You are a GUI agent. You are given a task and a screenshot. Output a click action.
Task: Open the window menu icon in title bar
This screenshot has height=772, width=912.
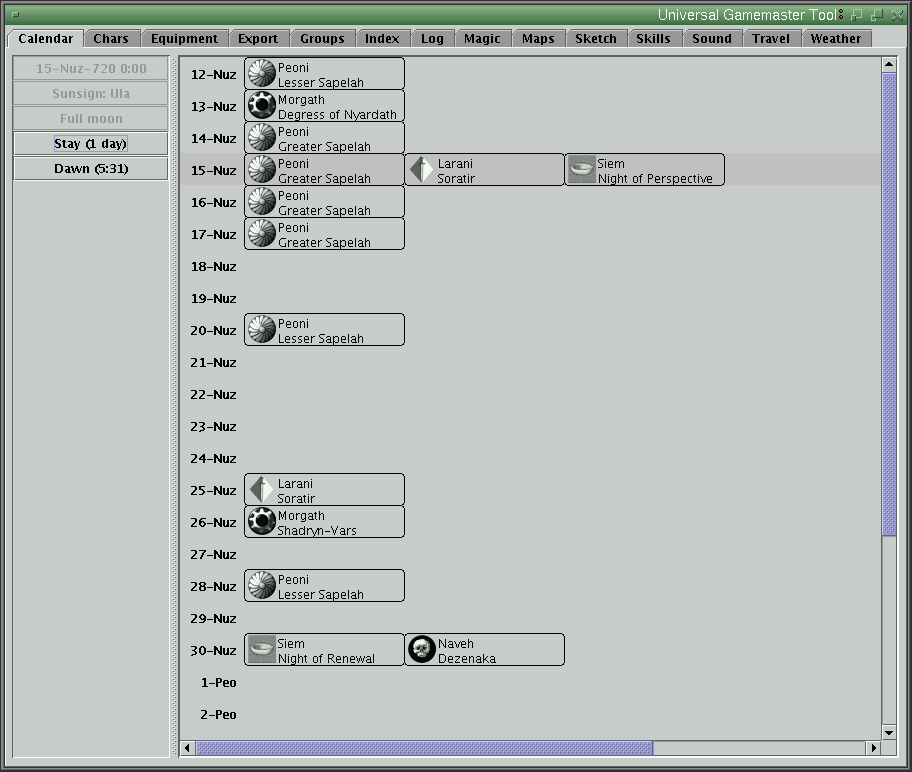coord(16,15)
